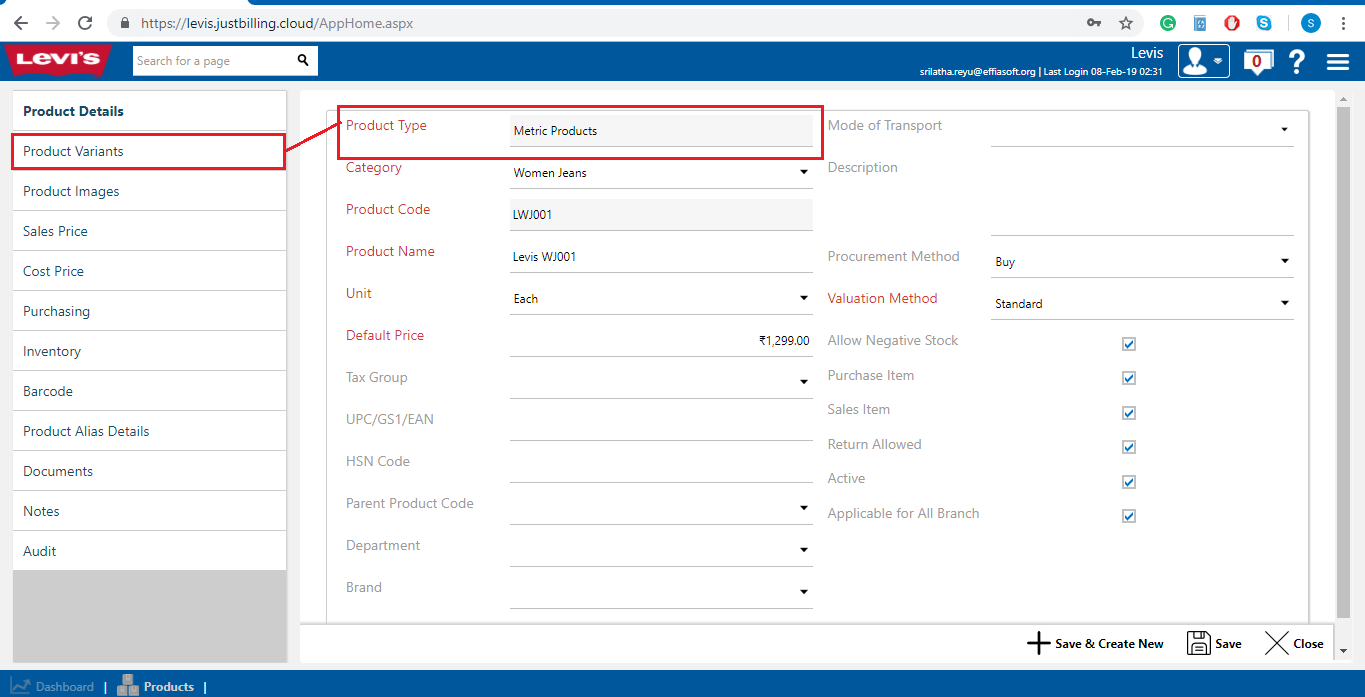Toggle Purchase Item checkbox
This screenshot has height=697, width=1365.
1129,378
